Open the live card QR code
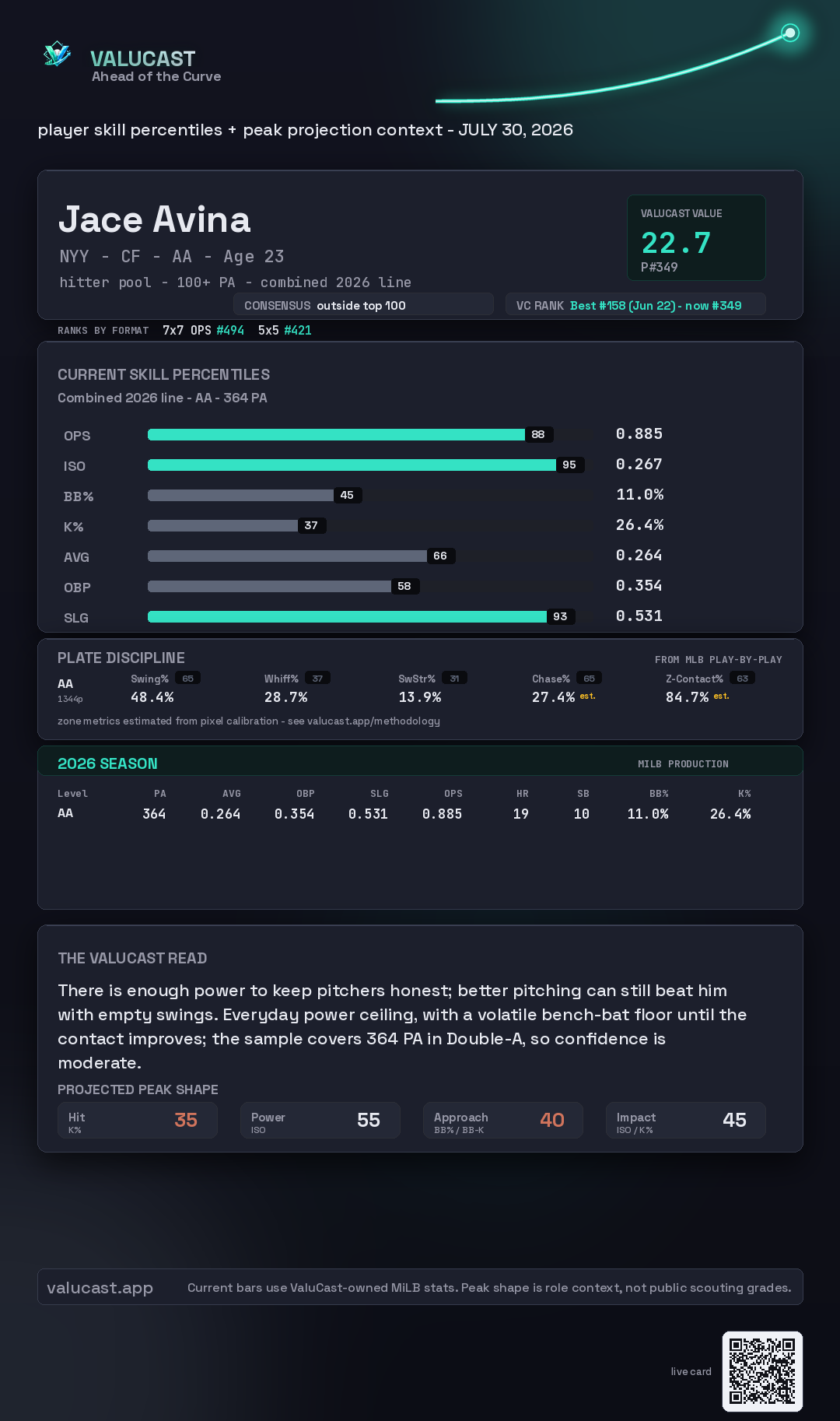 click(x=762, y=1371)
